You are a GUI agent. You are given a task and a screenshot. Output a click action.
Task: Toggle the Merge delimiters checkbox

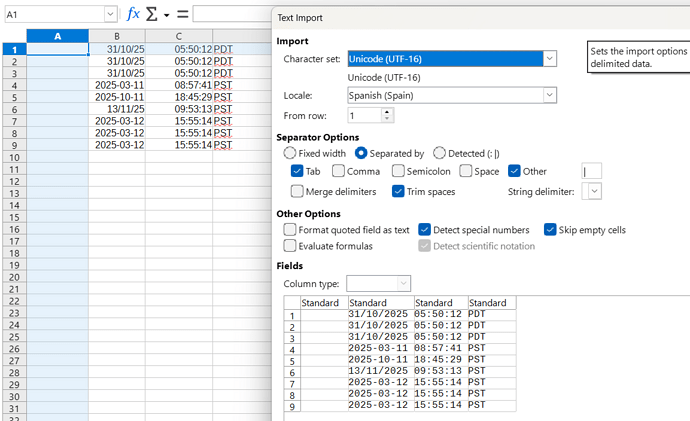click(298, 191)
